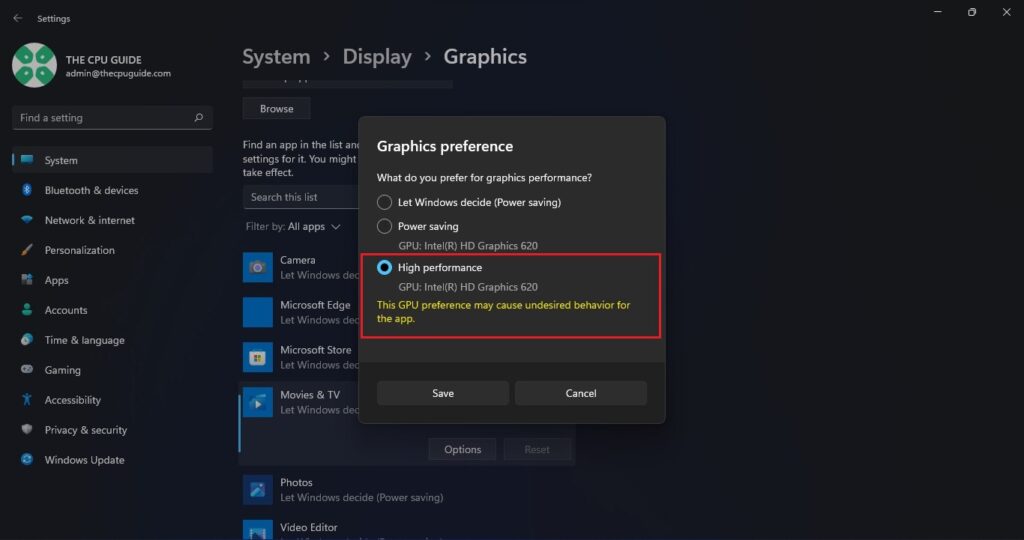1024x540 pixels.
Task: Click the Windows Update refresh icon
Action: pos(27,460)
